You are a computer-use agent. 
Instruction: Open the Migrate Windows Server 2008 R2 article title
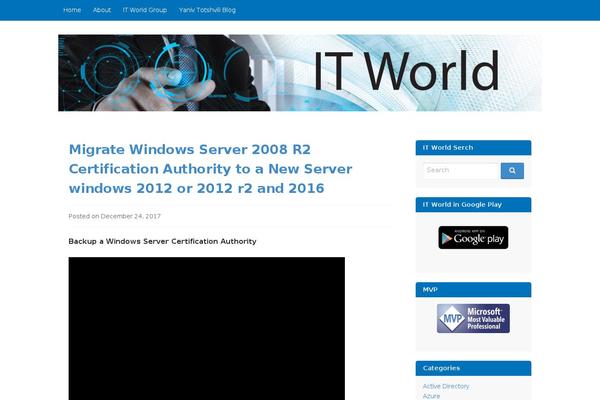(x=210, y=169)
